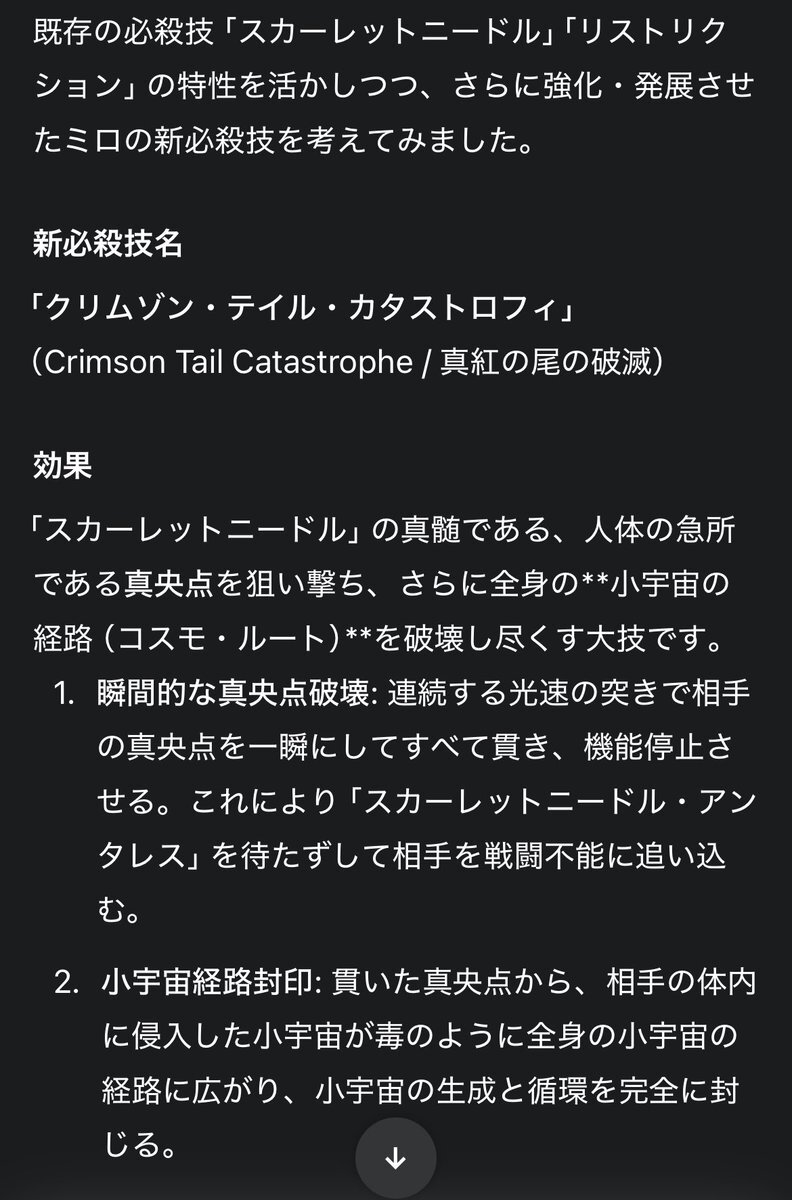
Task: Click list number 1 marker
Action: pos(65,695)
